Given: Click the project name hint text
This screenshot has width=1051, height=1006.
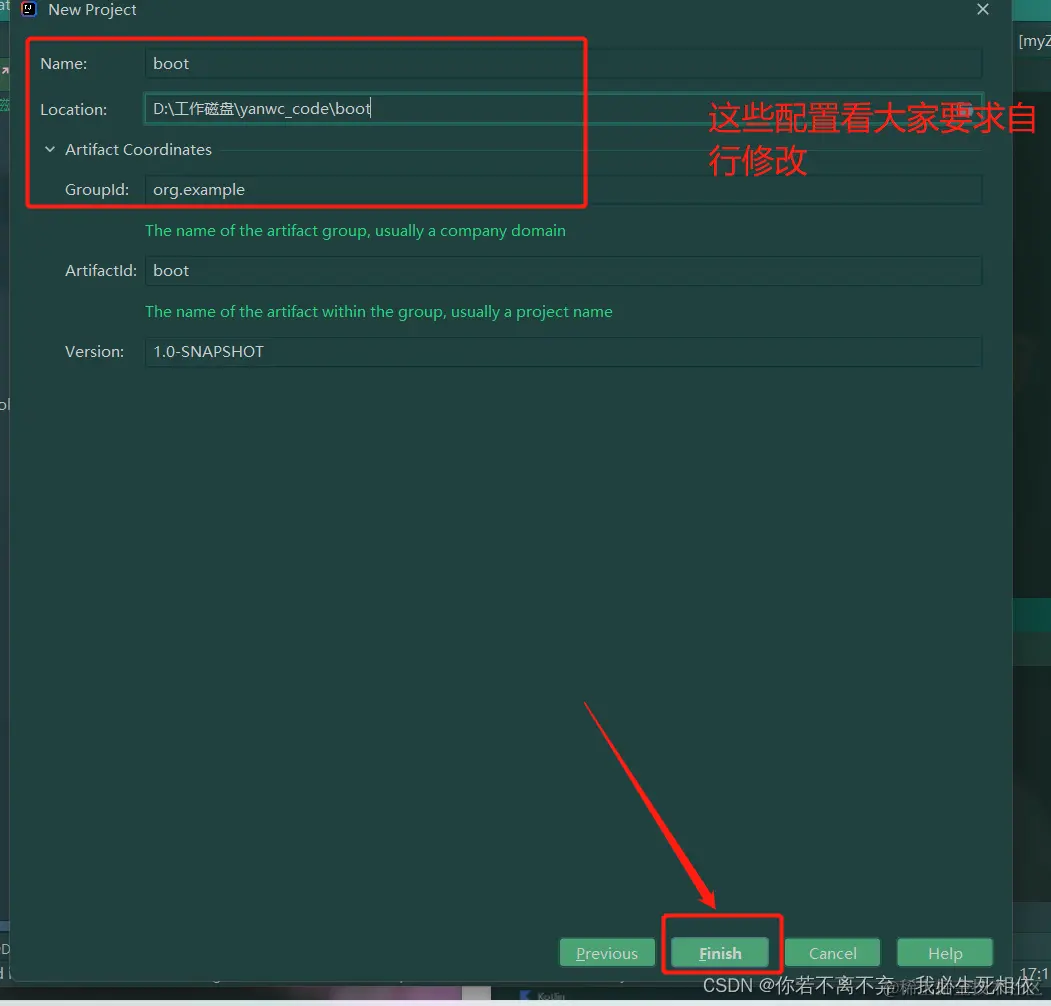Looking at the screenshot, I should click(379, 311).
